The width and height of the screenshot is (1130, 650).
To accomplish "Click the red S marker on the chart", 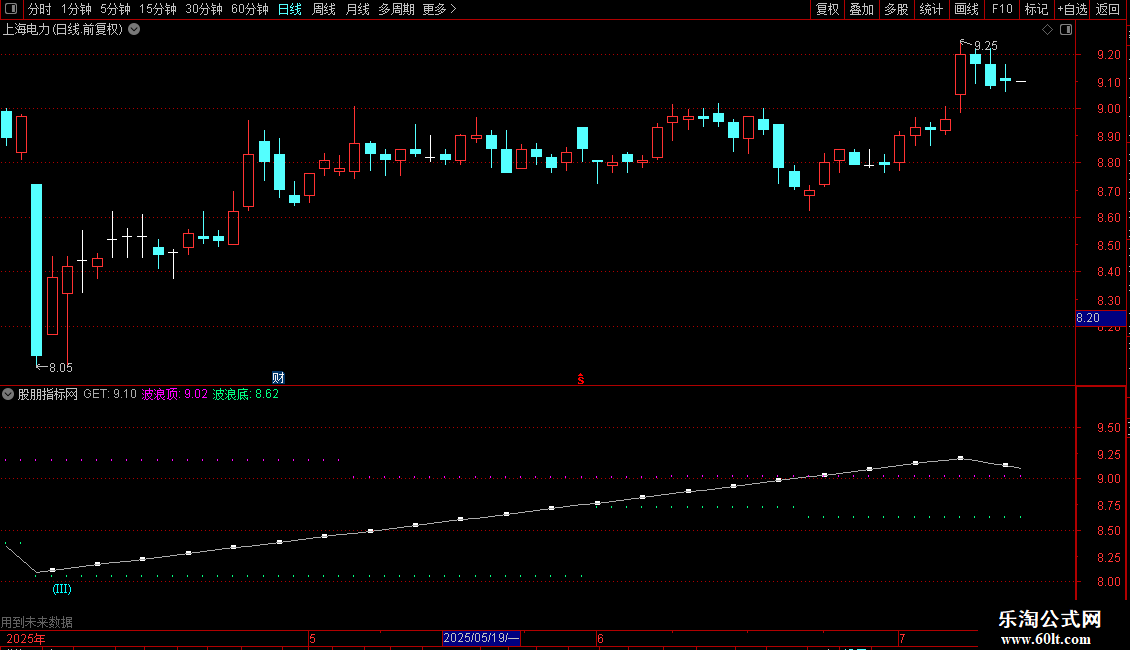I will [x=581, y=379].
